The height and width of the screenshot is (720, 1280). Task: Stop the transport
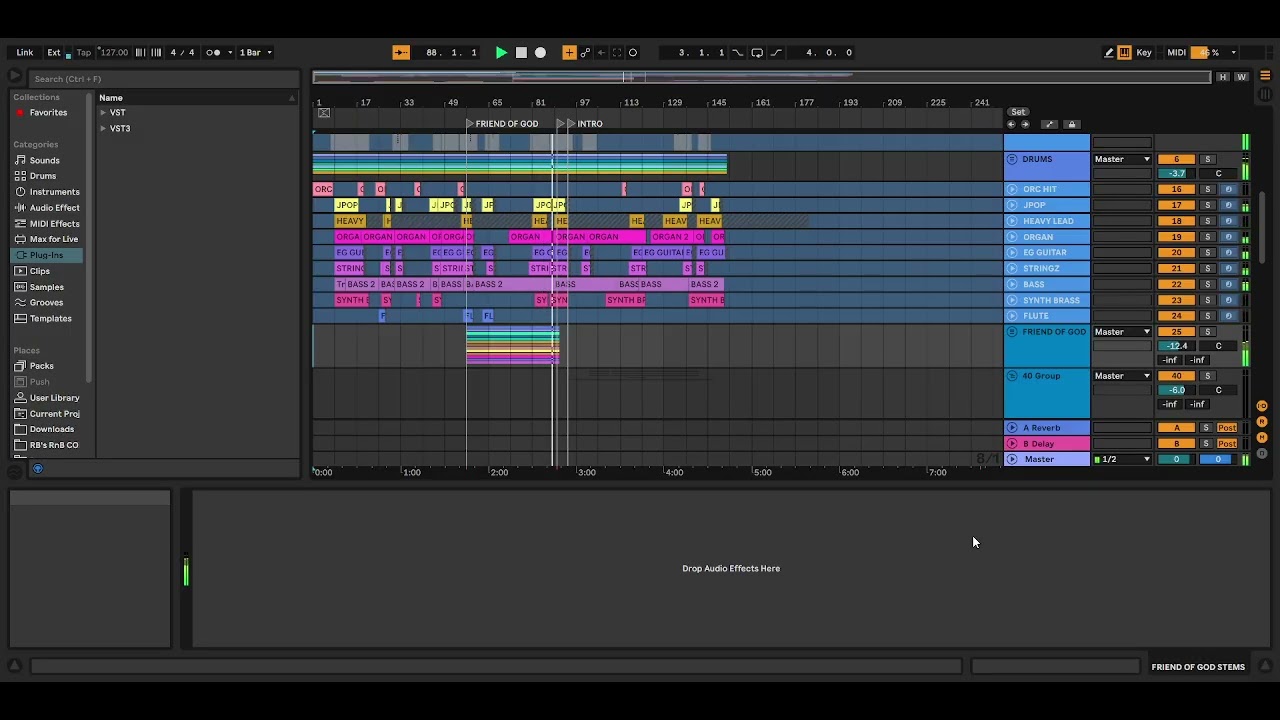pos(521,52)
